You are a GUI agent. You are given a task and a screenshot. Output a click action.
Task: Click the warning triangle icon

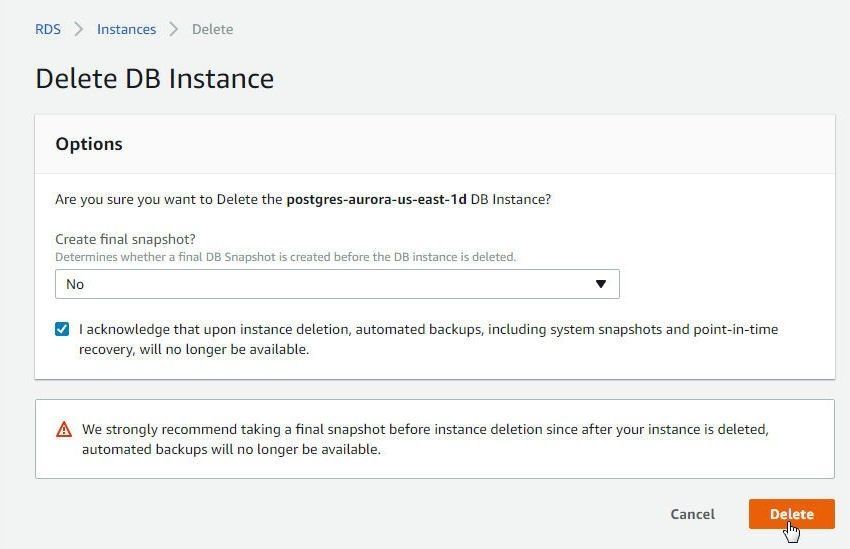64,429
